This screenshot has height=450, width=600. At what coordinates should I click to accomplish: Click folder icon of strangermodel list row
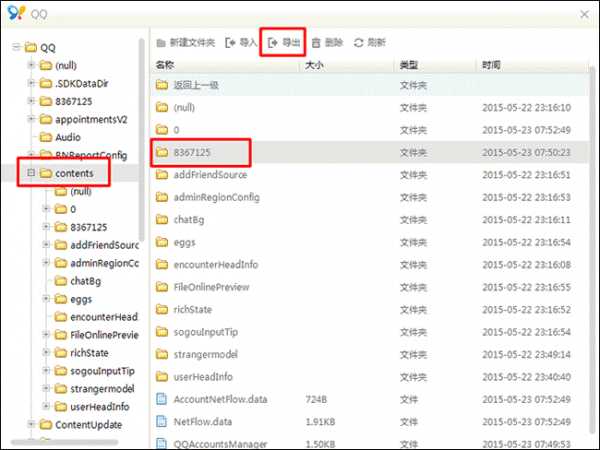click(162, 354)
